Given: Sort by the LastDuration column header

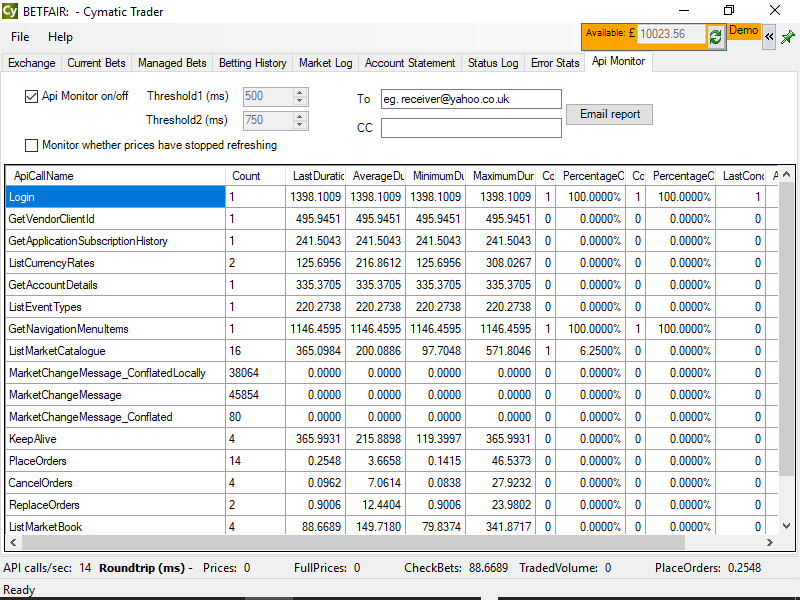Looking at the screenshot, I should pyautogui.click(x=315, y=176).
